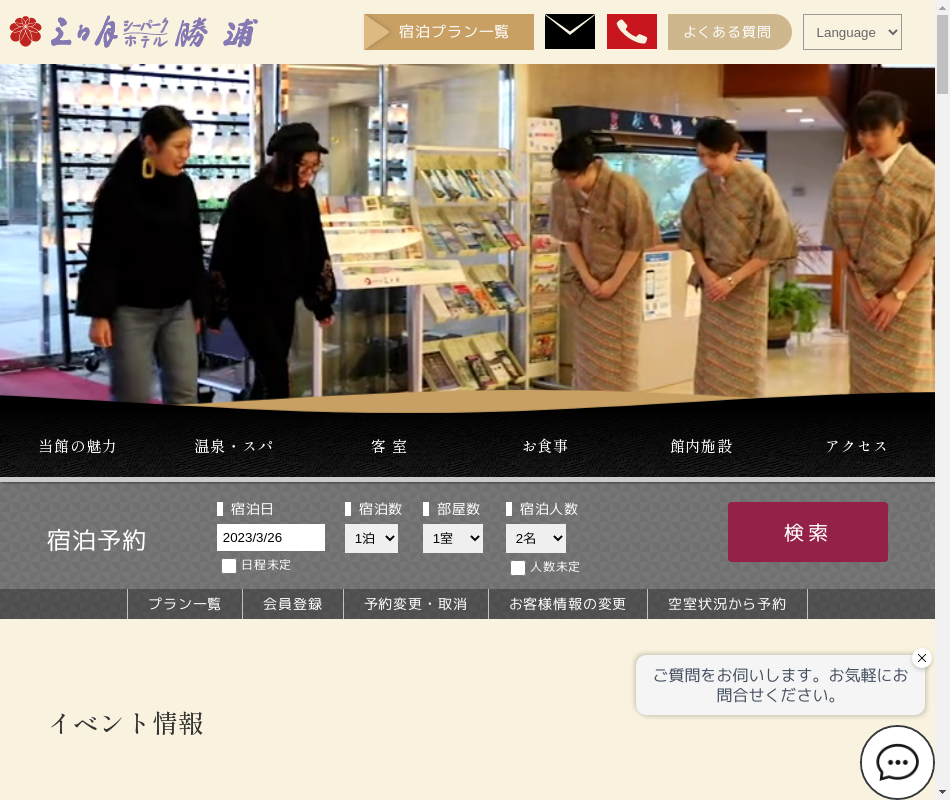
Task: Toggle the 人数未定 checkbox
Action: coord(518,568)
